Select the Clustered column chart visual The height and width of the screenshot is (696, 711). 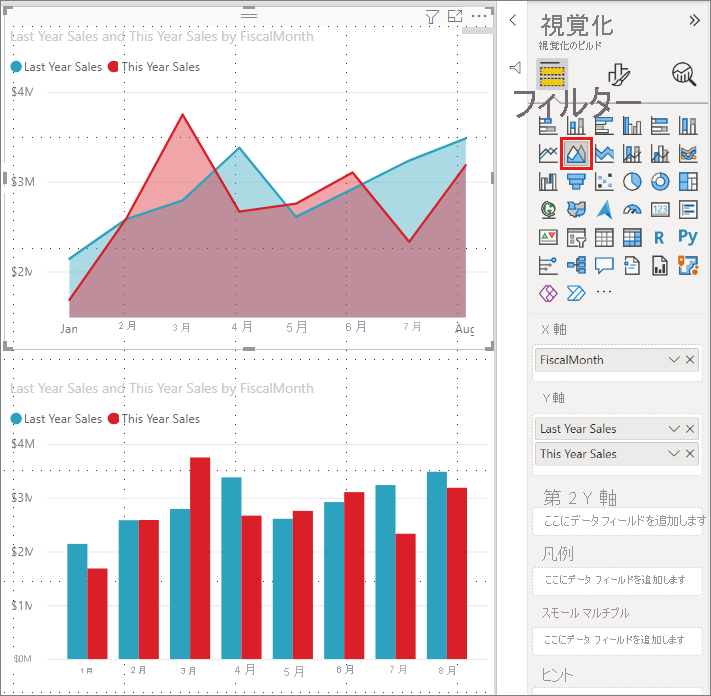[632, 126]
